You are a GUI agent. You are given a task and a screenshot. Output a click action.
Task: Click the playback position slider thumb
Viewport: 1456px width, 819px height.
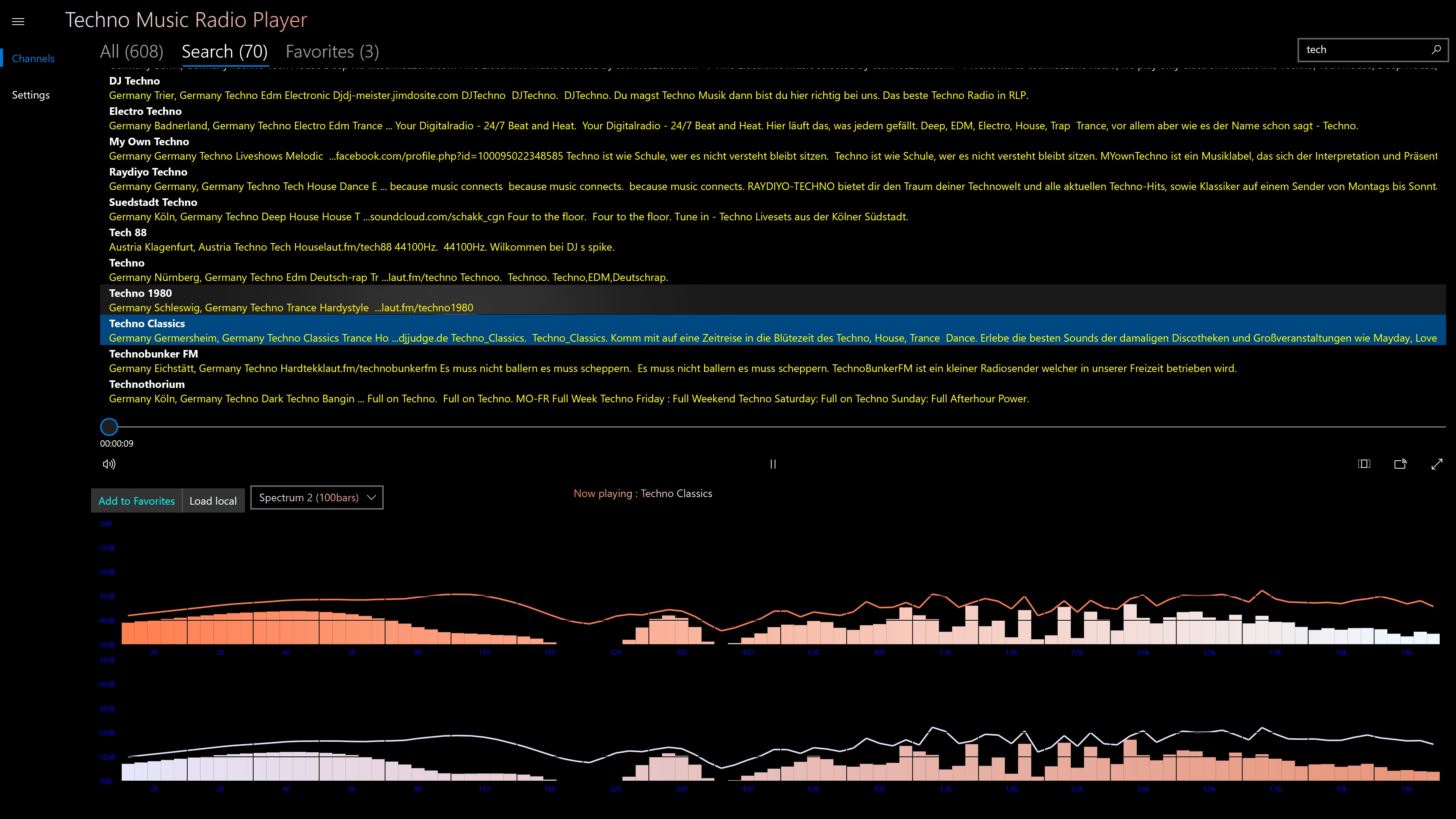point(109,427)
